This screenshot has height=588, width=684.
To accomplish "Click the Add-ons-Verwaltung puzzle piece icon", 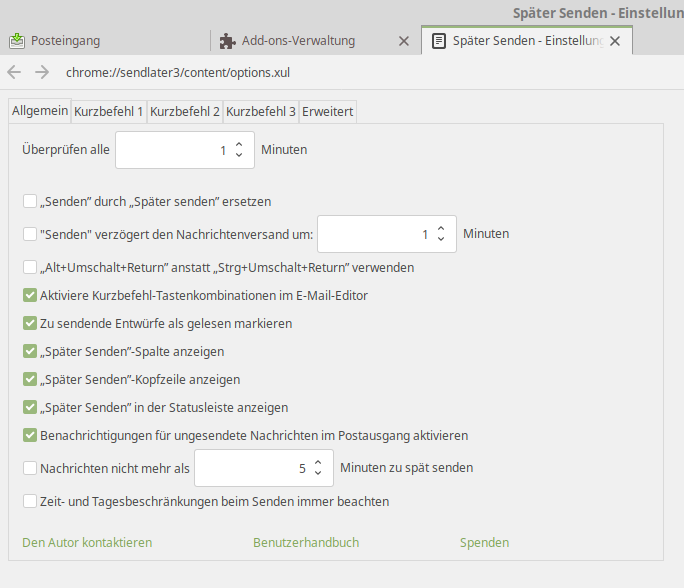I will click(228, 41).
